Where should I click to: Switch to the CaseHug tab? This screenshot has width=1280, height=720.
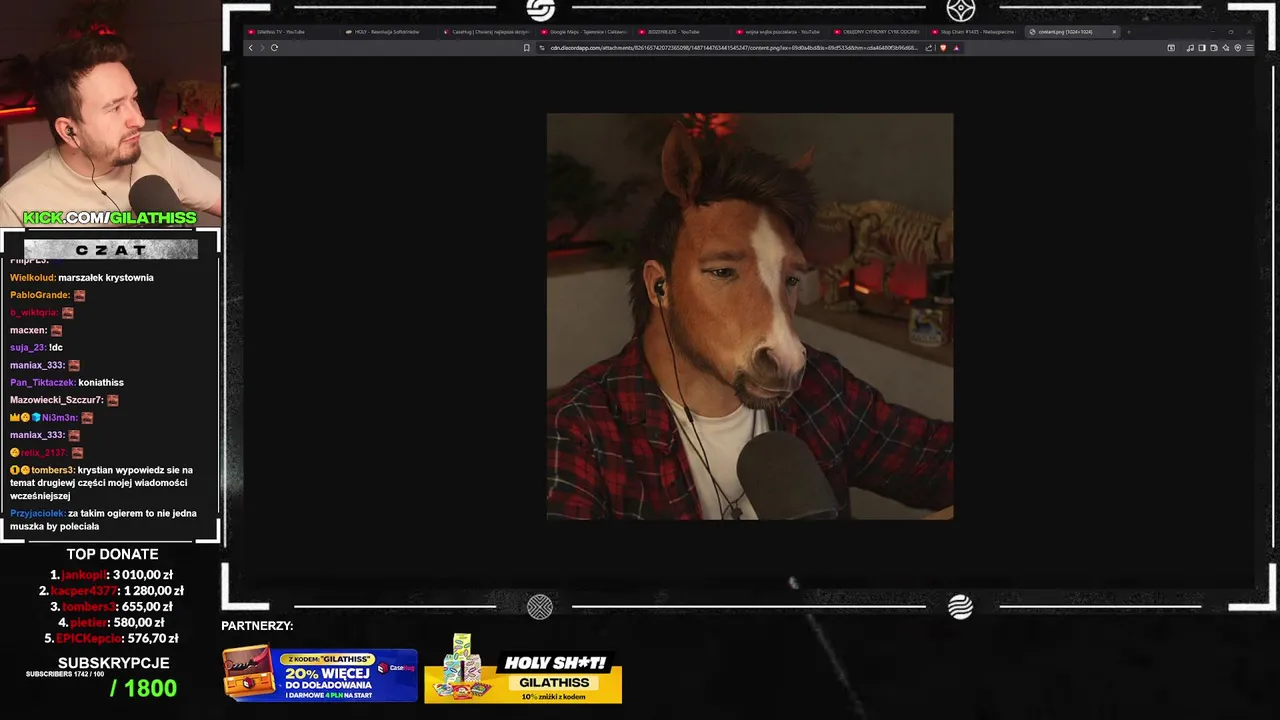tap(488, 32)
